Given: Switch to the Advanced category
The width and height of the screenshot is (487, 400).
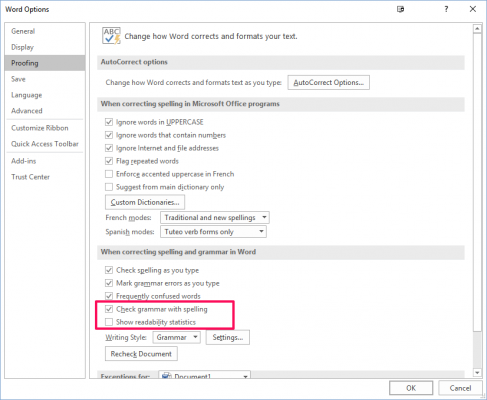Looking at the screenshot, I should (x=27, y=111).
